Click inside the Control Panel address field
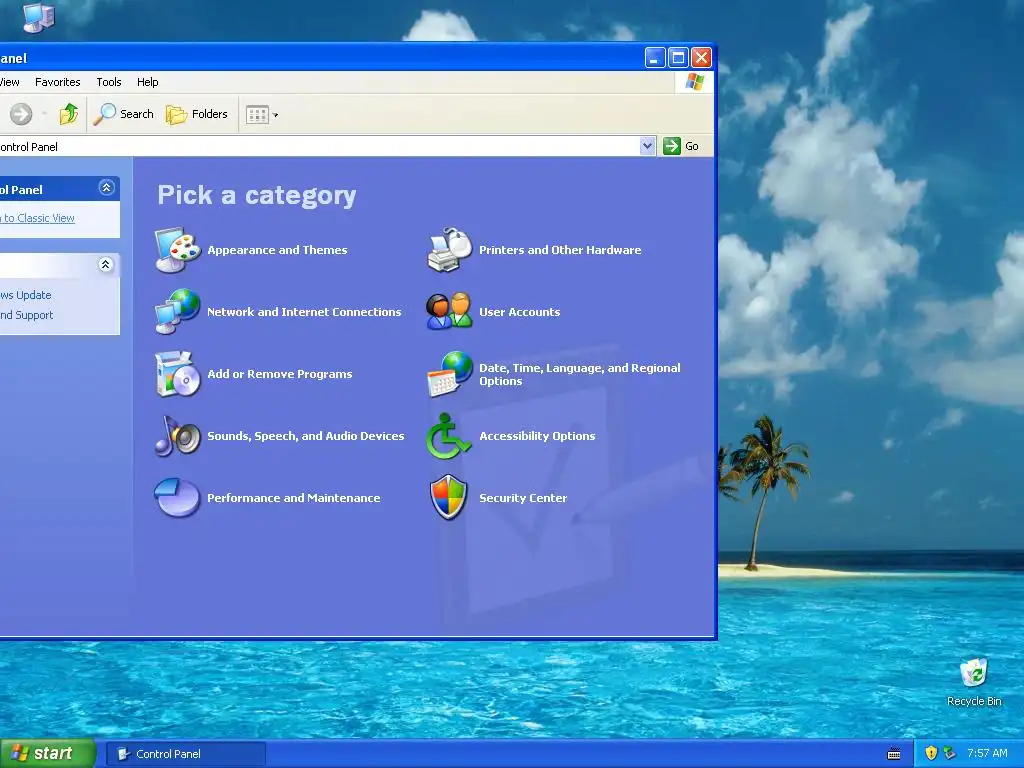1024x768 pixels. point(319,147)
